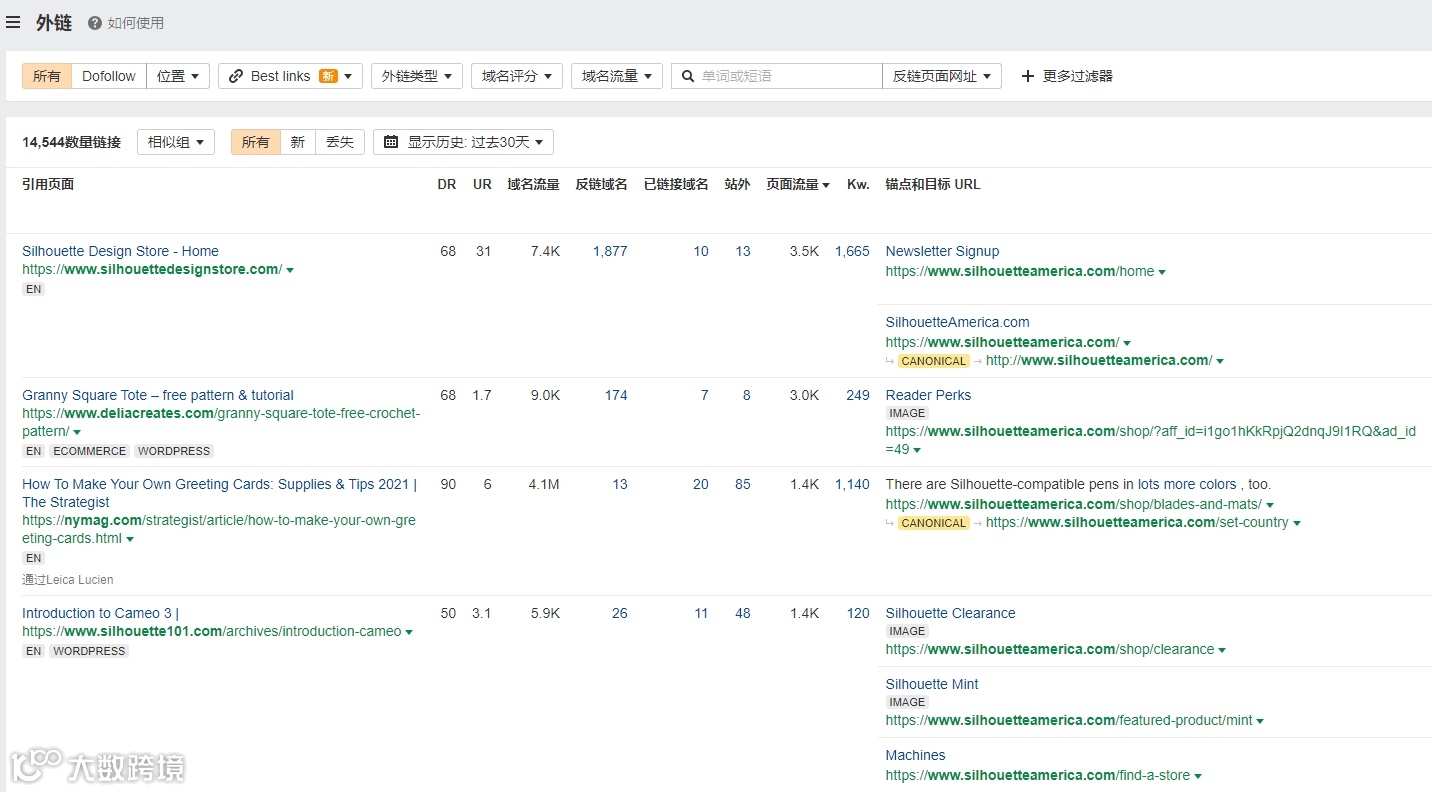Show only 新 backlinks
1432x792 pixels.
(x=298, y=142)
